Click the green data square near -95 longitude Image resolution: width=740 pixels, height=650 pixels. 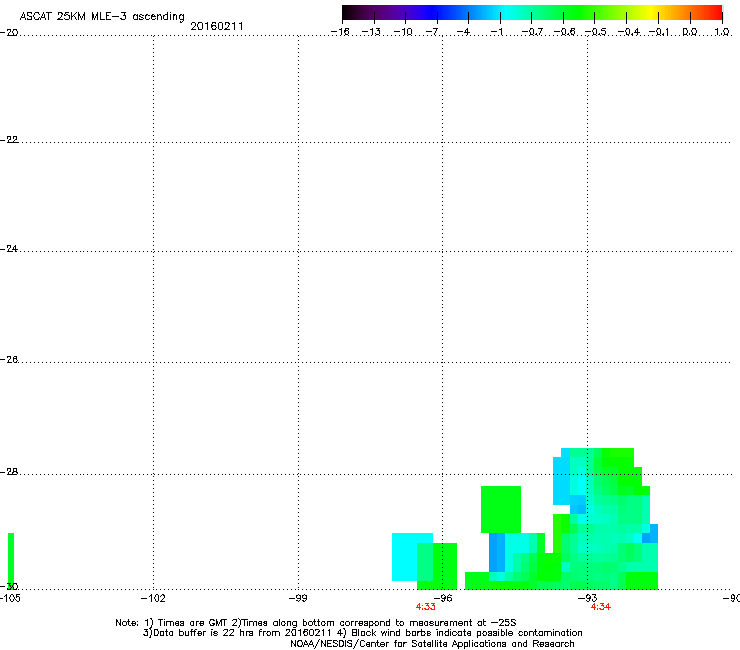[501, 509]
